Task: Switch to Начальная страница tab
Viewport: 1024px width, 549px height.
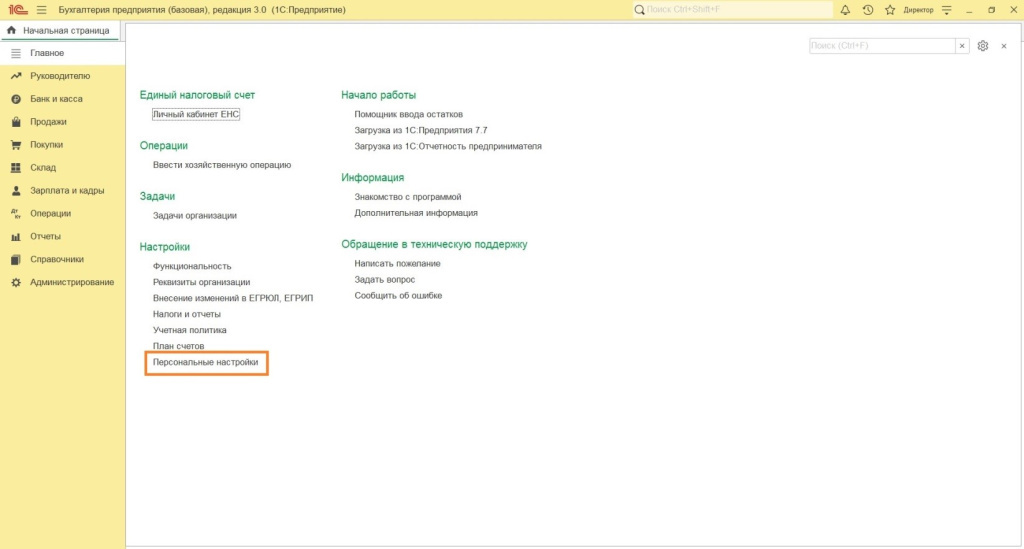Action: [x=59, y=31]
